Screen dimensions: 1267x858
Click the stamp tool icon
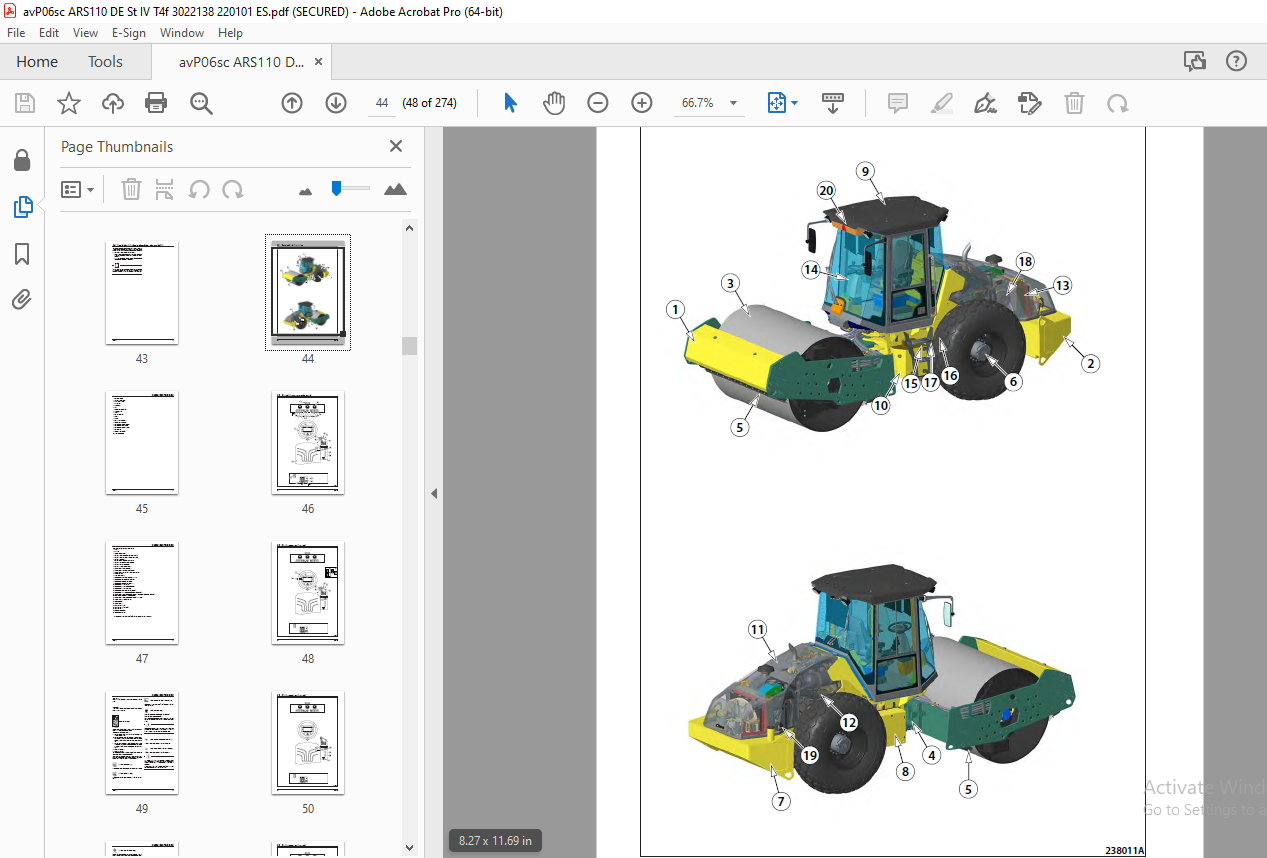point(1030,103)
